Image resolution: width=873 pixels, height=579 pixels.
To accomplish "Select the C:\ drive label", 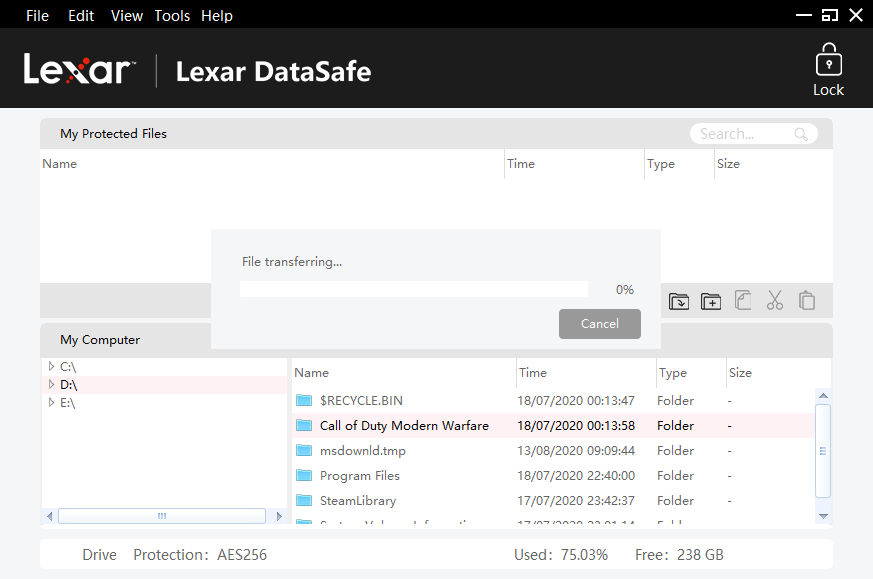I will [68, 367].
